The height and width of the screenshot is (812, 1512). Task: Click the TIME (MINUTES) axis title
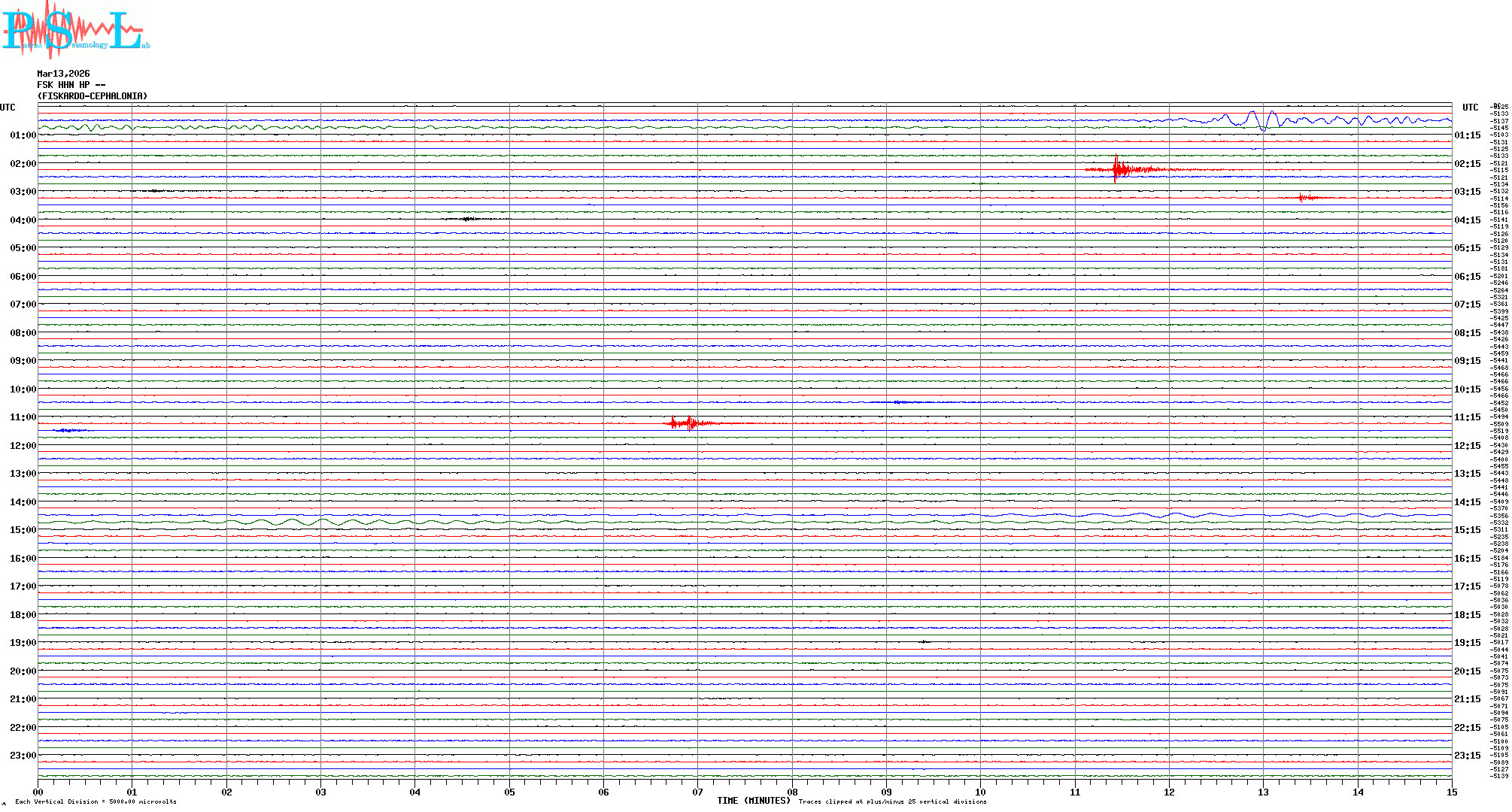click(x=753, y=801)
